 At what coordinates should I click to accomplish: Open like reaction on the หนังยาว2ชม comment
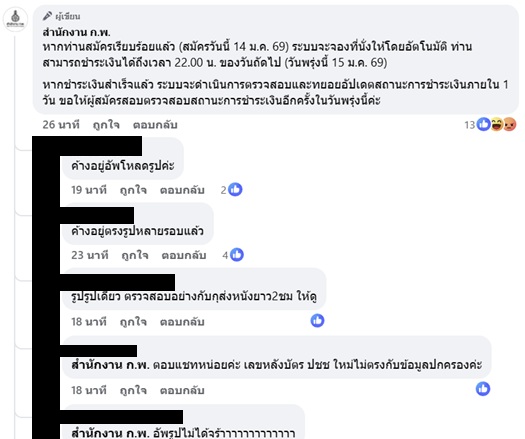(317, 320)
